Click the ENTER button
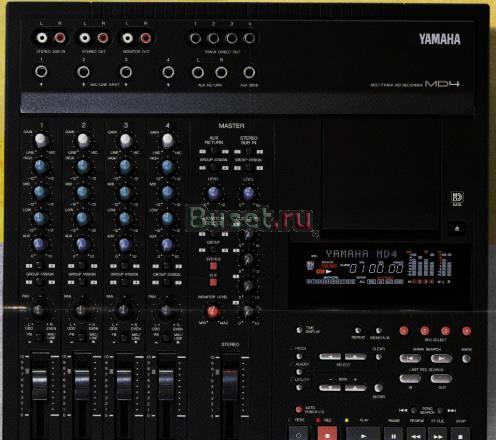This screenshot has height=440, width=496. tap(378, 388)
